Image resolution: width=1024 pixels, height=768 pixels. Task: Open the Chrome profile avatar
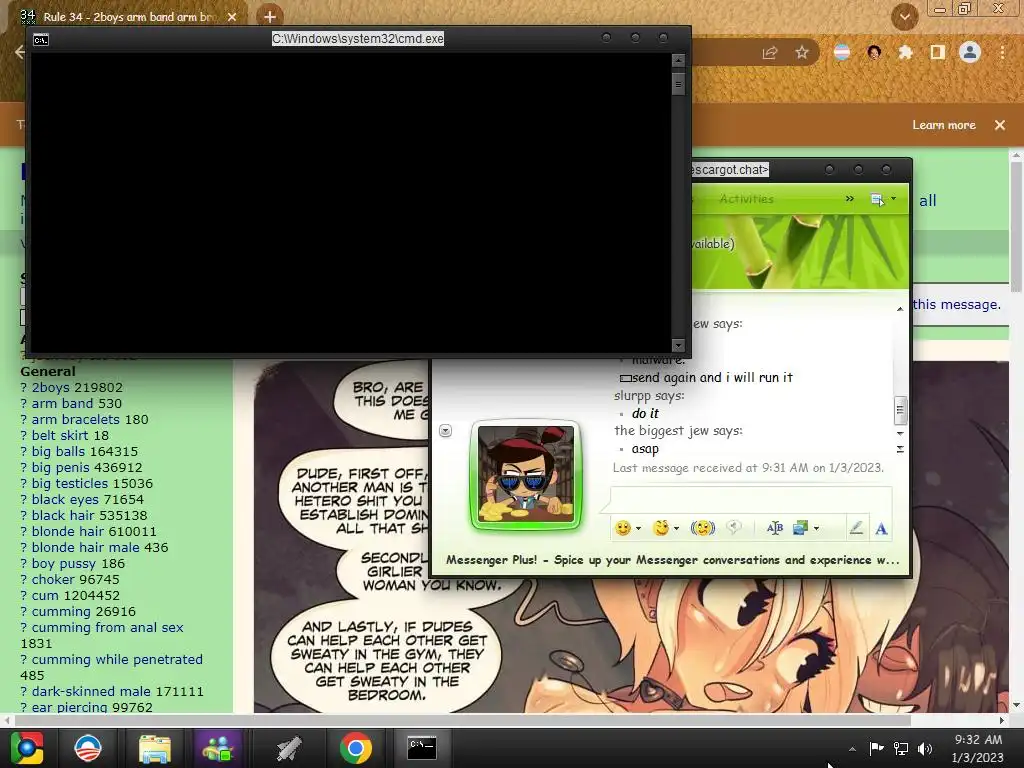pyautogui.click(x=970, y=52)
